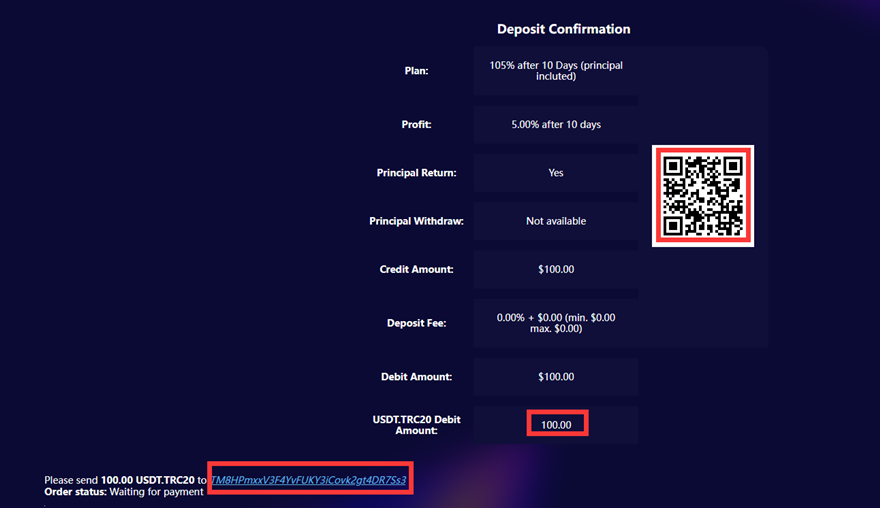Click the 'Principal Withdraw:' label
The width and height of the screenshot is (880, 508).
coord(416,221)
